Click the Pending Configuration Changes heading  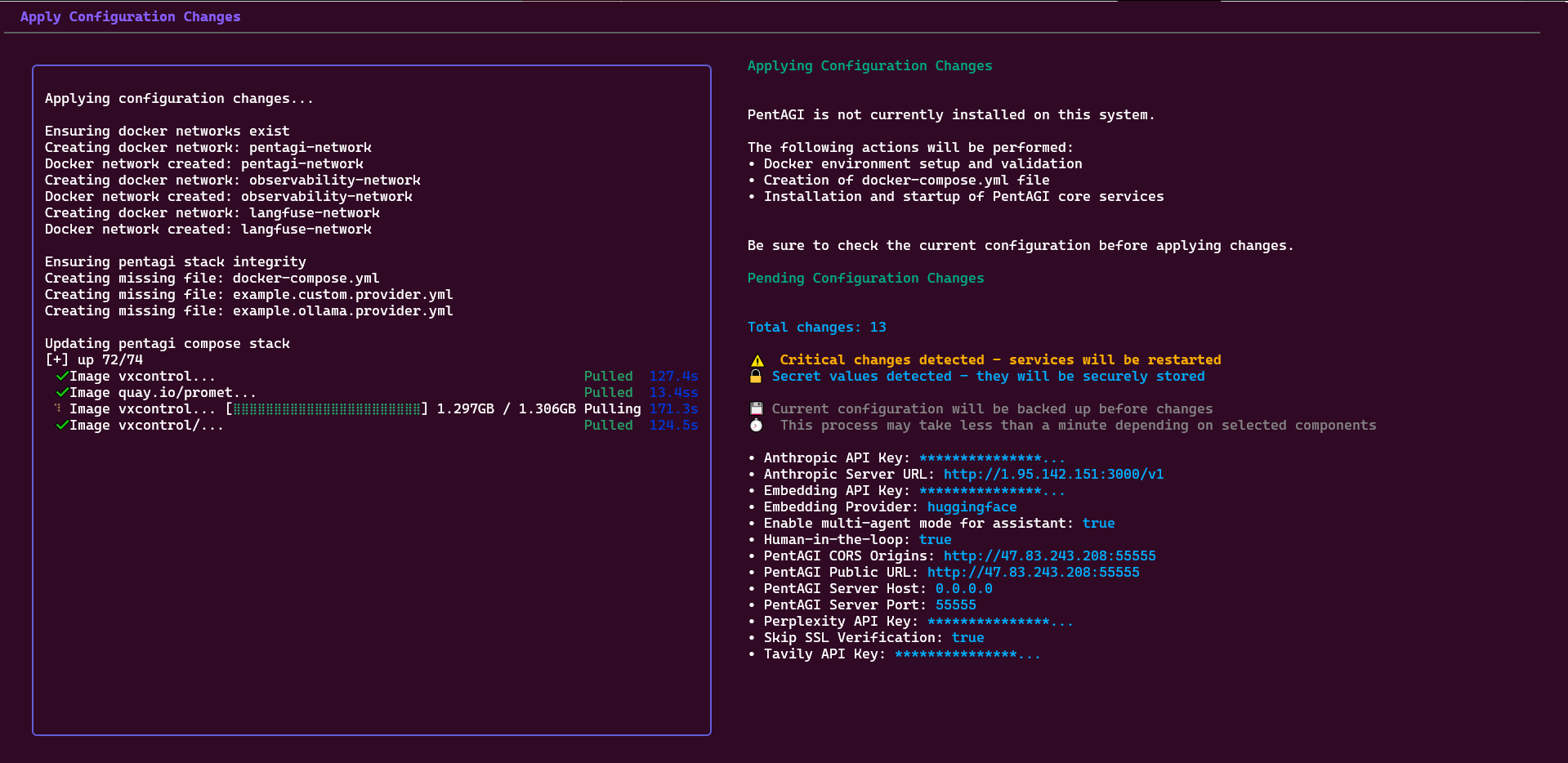[865, 279]
